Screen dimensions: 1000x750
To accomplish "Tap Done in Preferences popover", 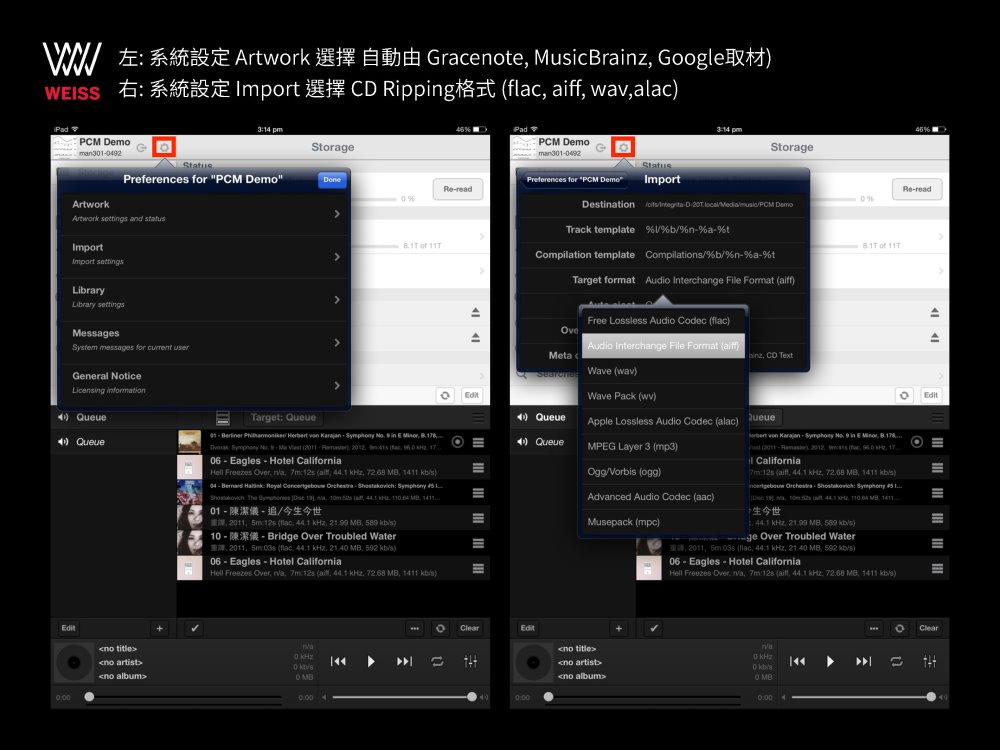I will pos(332,180).
